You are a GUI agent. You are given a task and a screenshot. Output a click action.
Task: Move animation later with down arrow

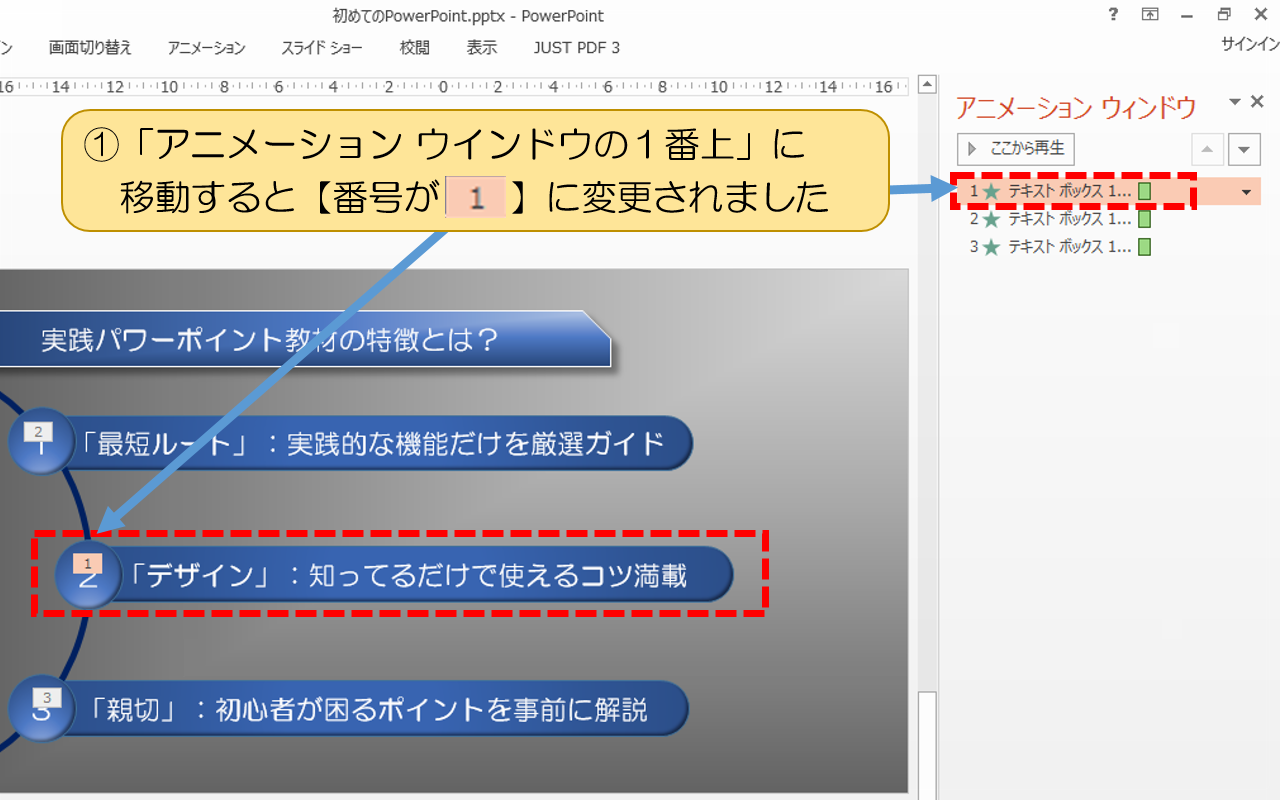pyautogui.click(x=1244, y=150)
